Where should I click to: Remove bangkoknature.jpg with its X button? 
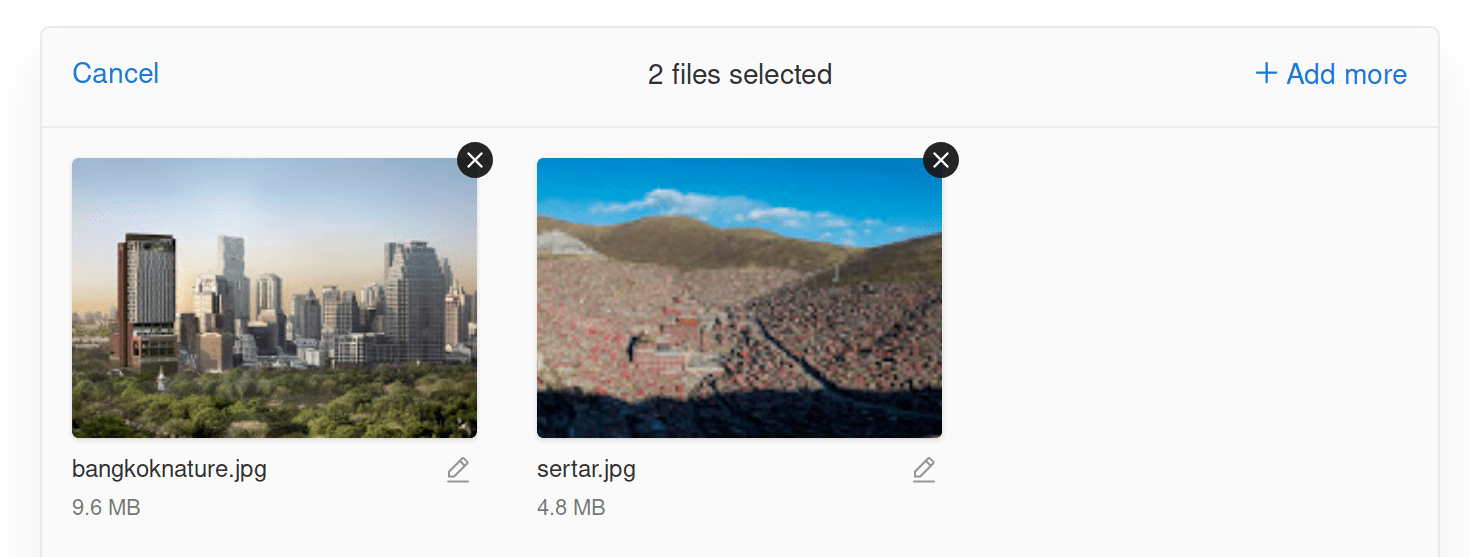tap(475, 159)
